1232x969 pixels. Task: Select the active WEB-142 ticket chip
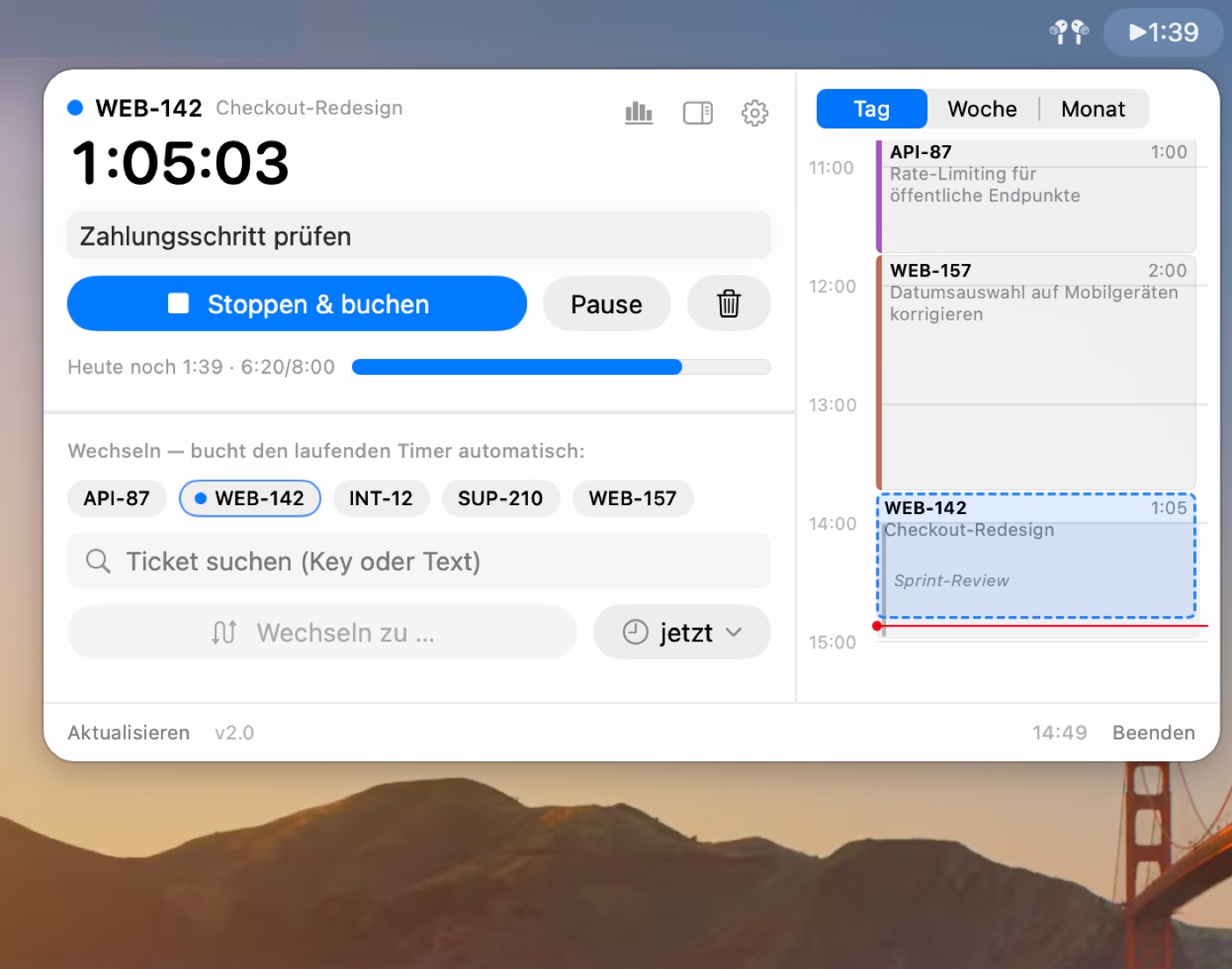(x=250, y=498)
